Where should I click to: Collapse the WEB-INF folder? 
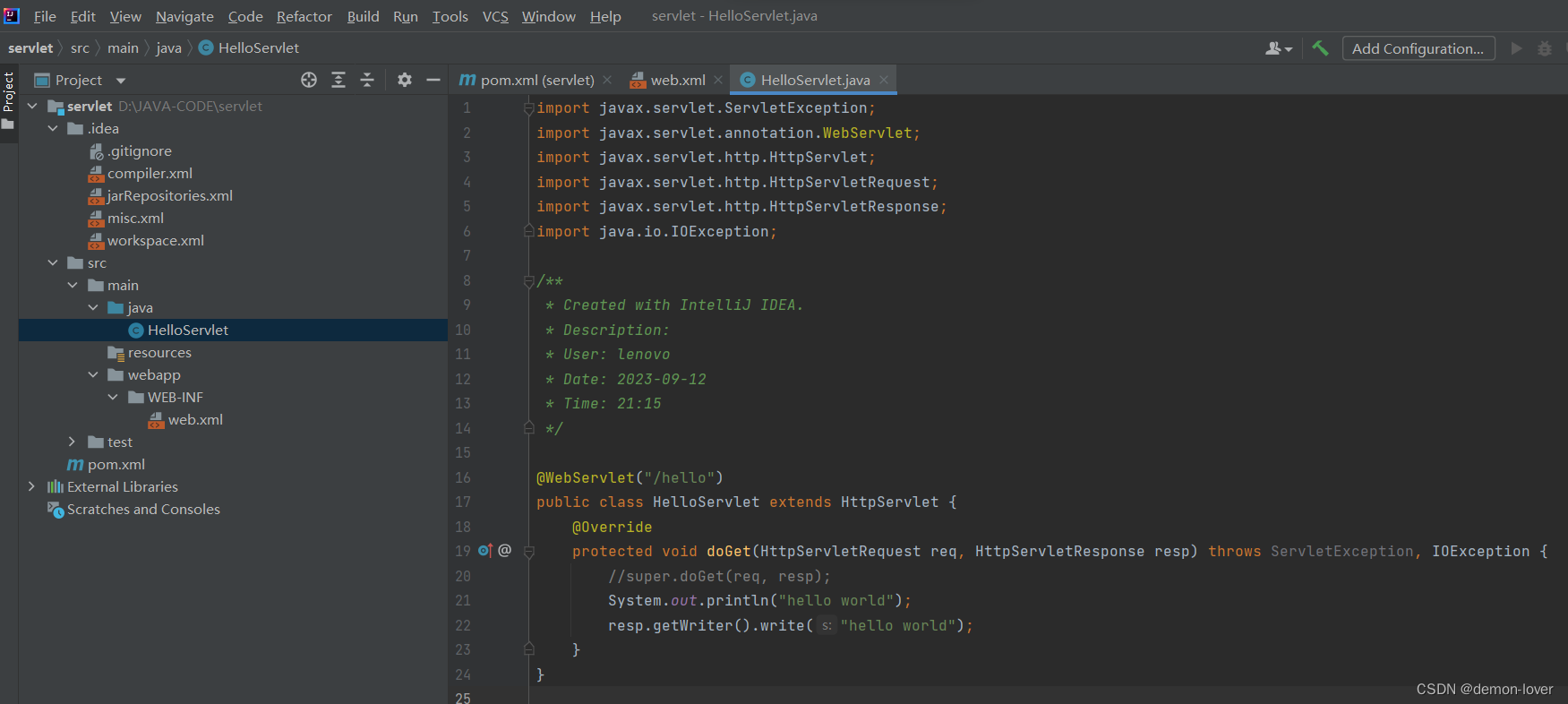113,397
